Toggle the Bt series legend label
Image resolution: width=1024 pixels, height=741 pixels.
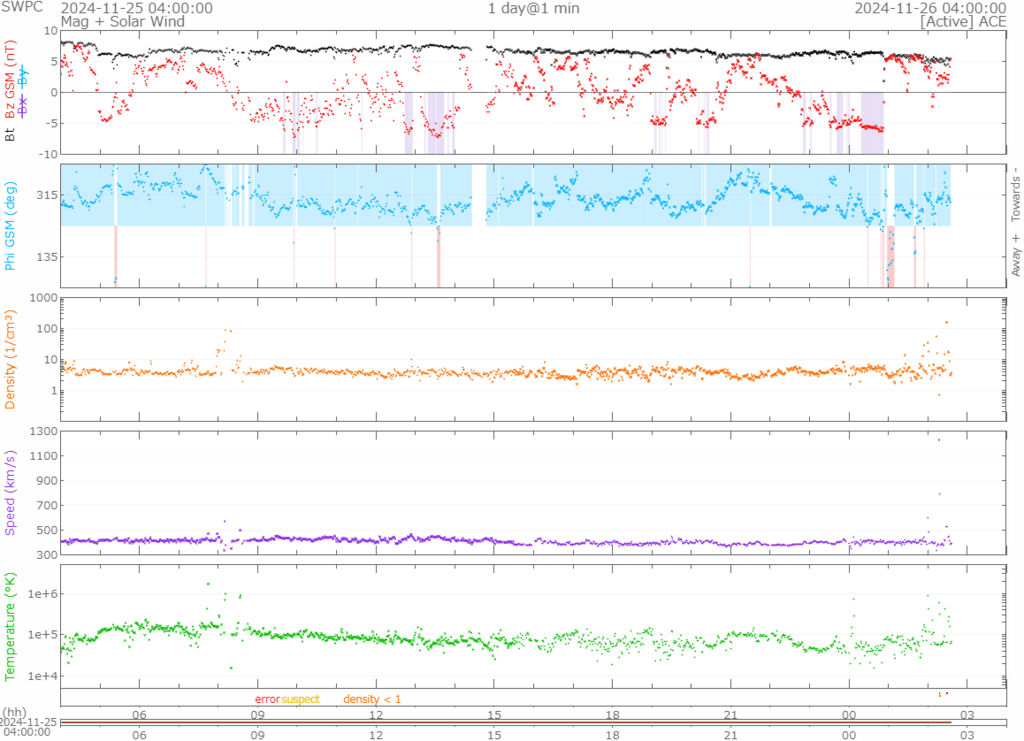pyautogui.click(x=11, y=132)
